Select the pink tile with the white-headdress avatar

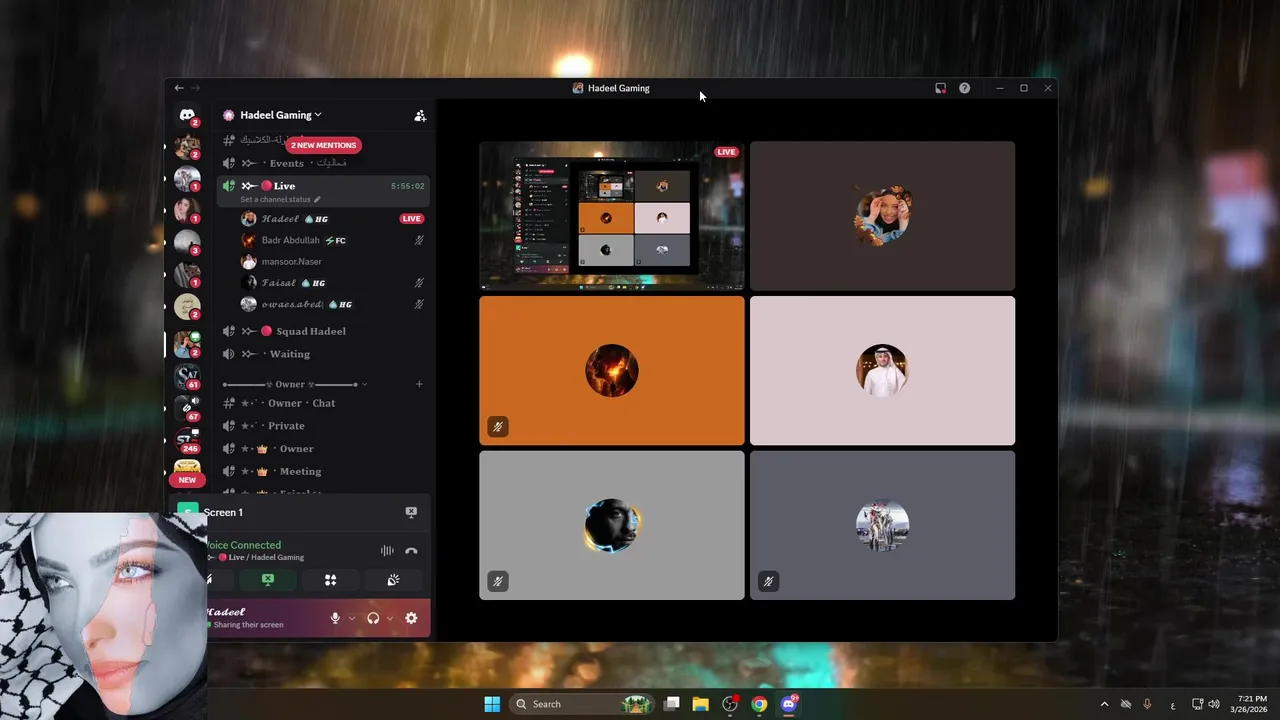tap(882, 370)
